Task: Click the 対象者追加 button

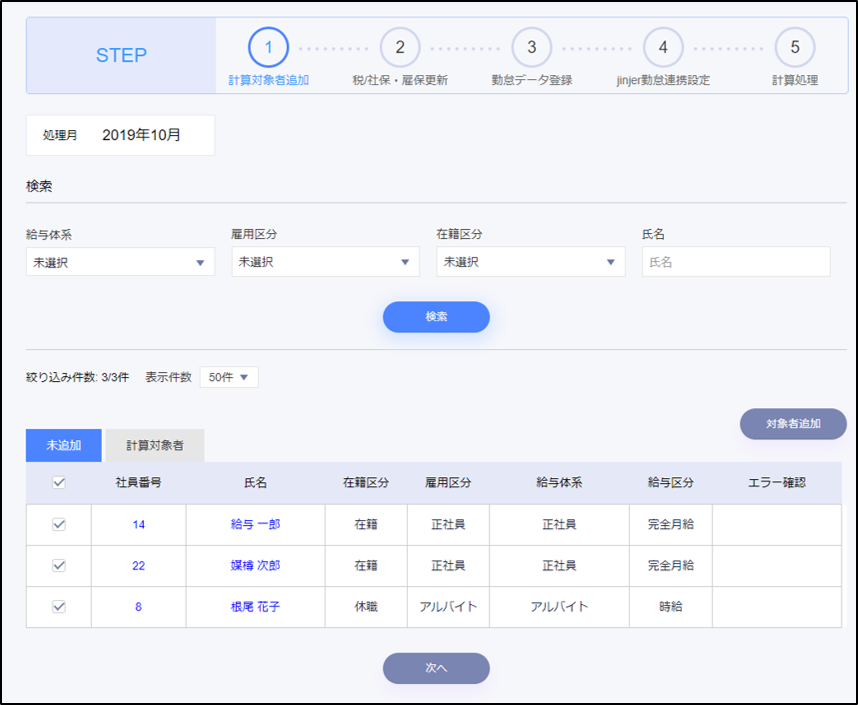Action: (x=793, y=424)
